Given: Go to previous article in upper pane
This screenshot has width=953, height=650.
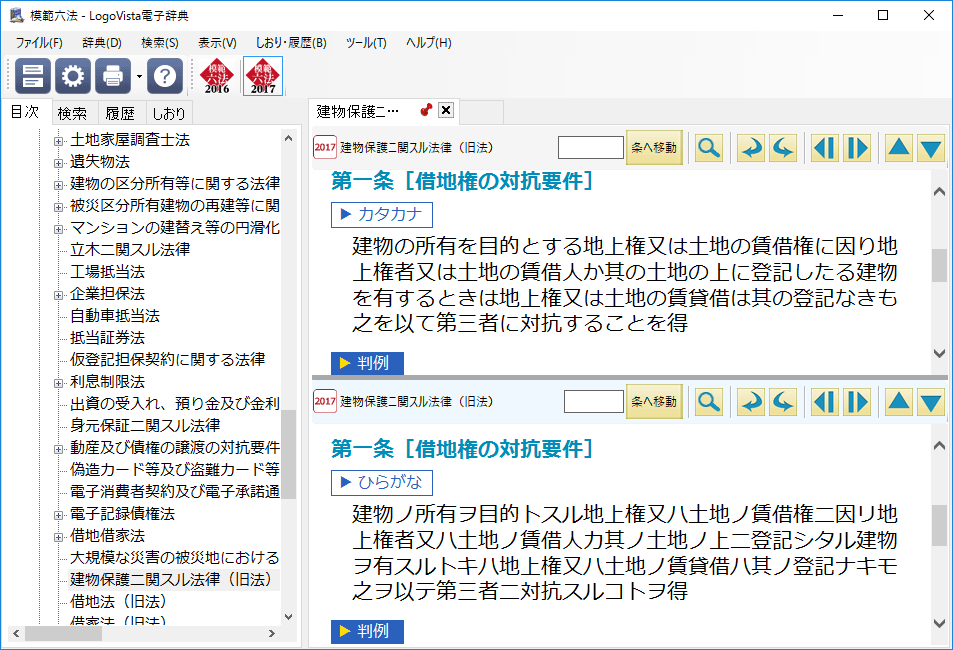Looking at the screenshot, I should tap(825, 148).
